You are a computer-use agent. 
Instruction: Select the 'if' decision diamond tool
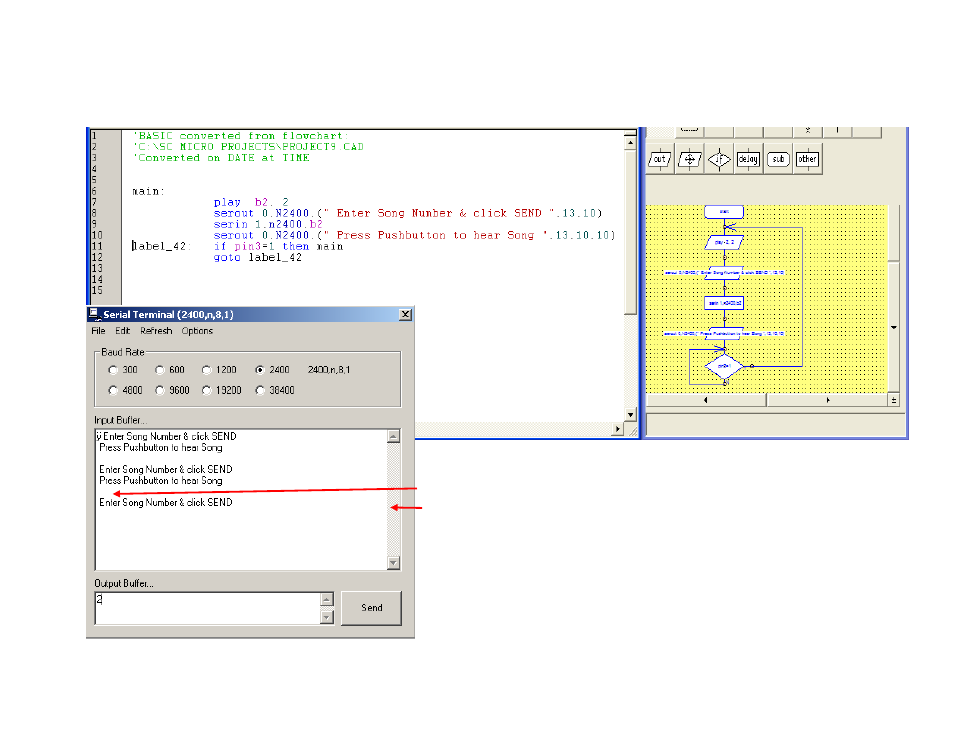(719, 159)
